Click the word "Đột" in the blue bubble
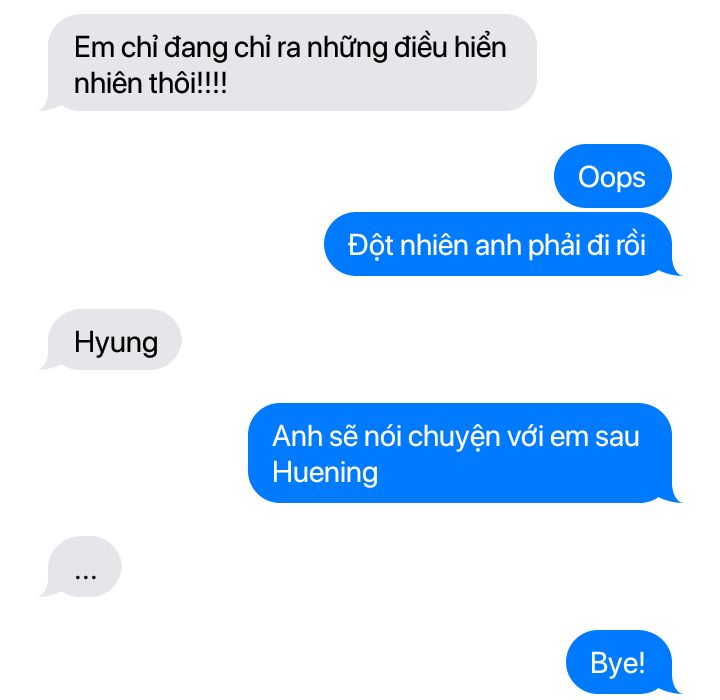Image resolution: width=720 pixels, height=700 pixels. pyautogui.click(x=371, y=245)
